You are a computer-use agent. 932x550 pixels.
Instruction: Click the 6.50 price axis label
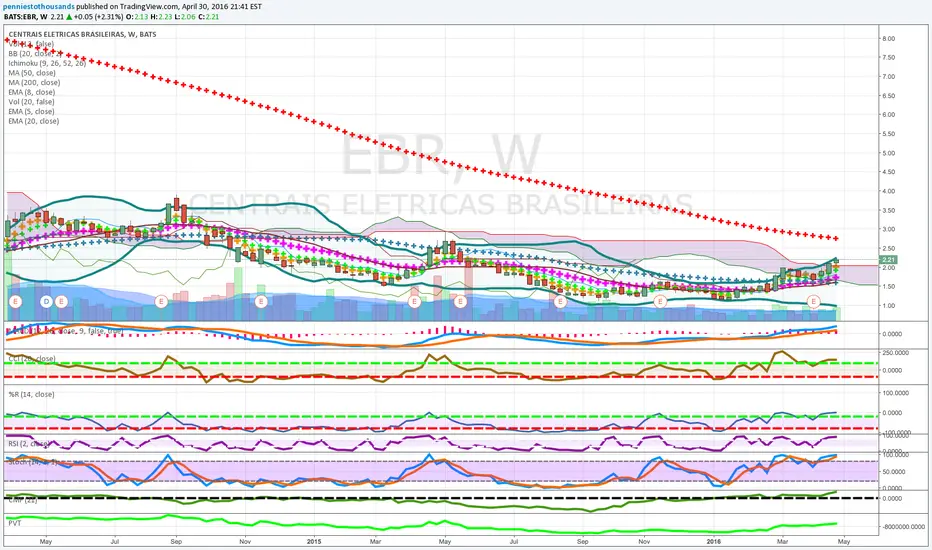[889, 96]
